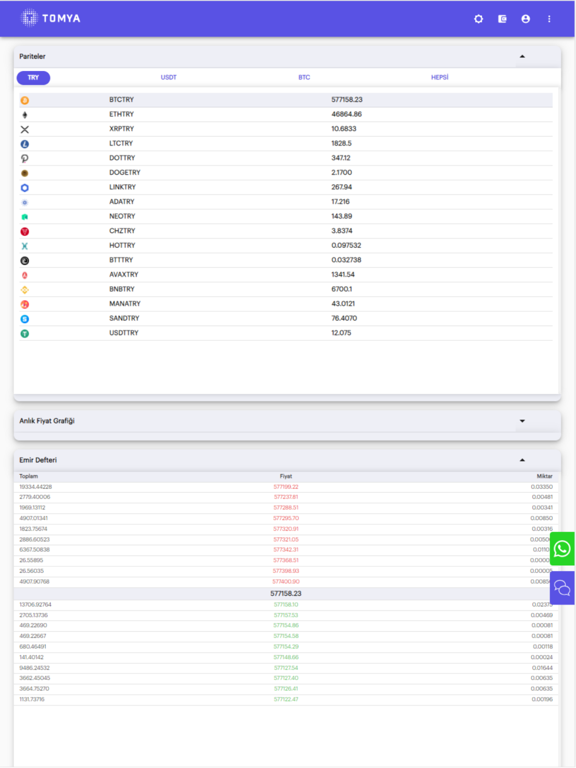Click the order book mid price 577158.23

coord(286,594)
